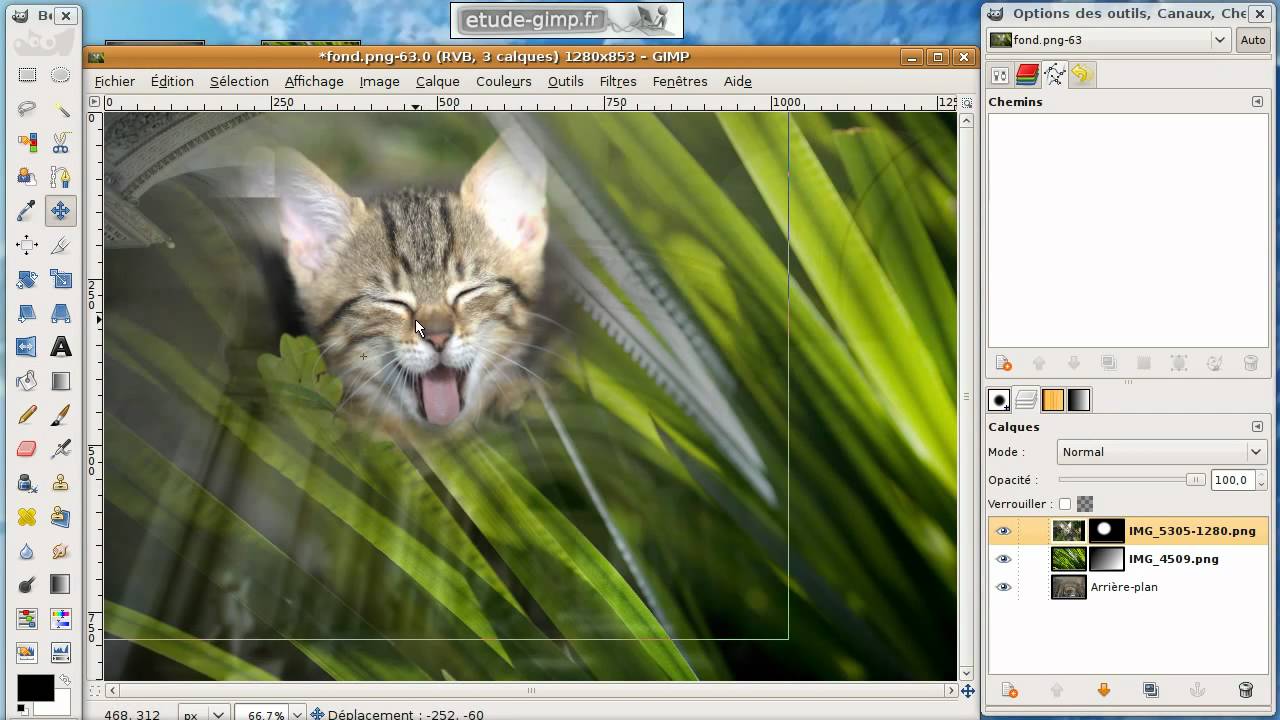Hide the IMG_5305-1280.png layer
Image resolution: width=1280 pixels, height=720 pixels.
(x=1004, y=531)
